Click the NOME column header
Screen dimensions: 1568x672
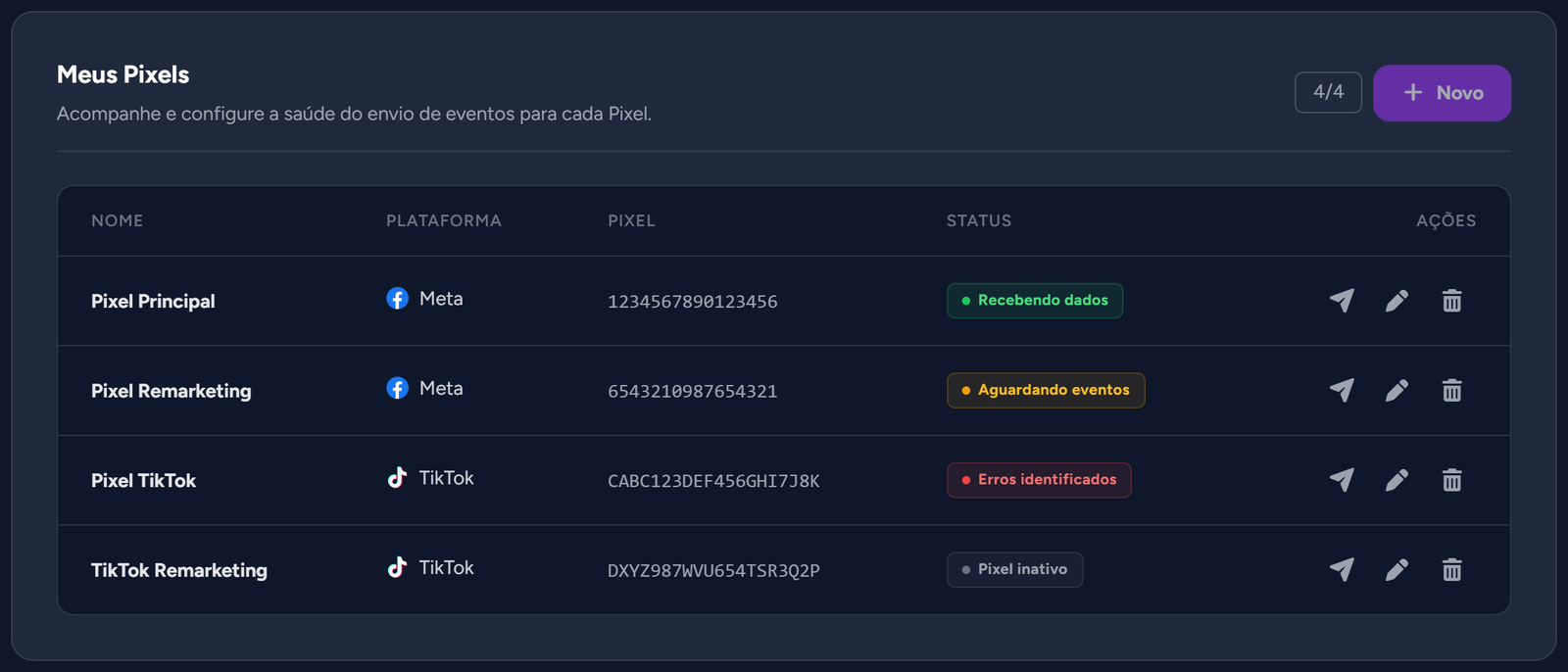coord(118,220)
